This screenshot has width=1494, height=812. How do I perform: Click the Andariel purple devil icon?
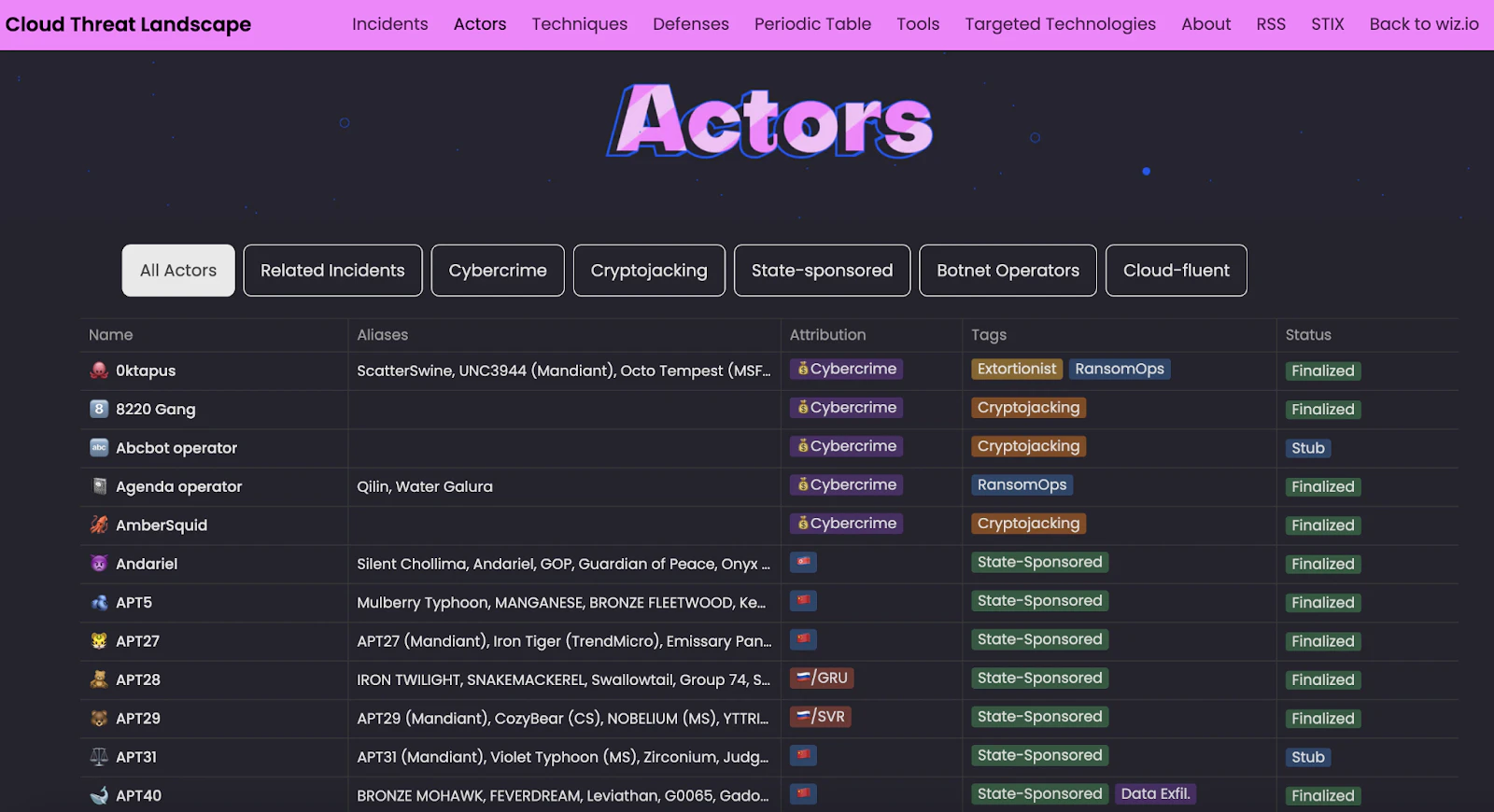(99, 564)
